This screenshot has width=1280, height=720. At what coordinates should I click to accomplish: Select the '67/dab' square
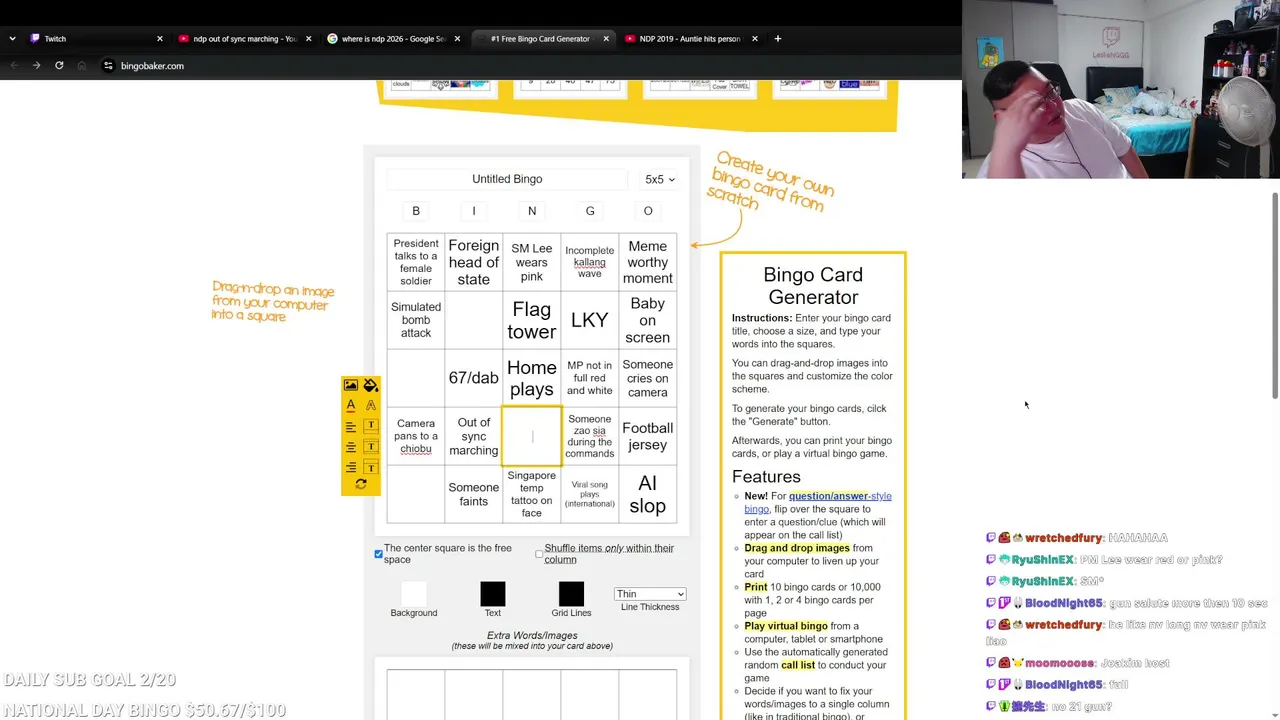pyautogui.click(x=474, y=378)
